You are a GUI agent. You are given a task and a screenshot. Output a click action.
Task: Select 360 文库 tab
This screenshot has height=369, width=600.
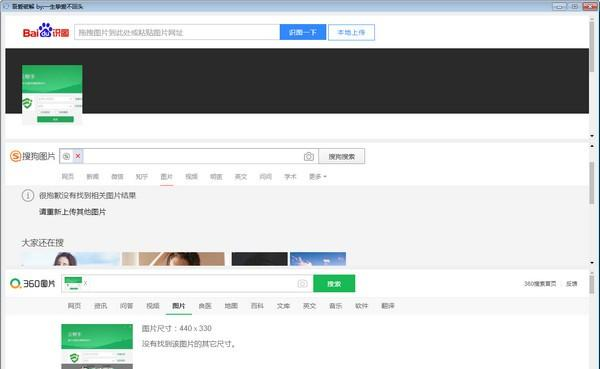(283, 305)
